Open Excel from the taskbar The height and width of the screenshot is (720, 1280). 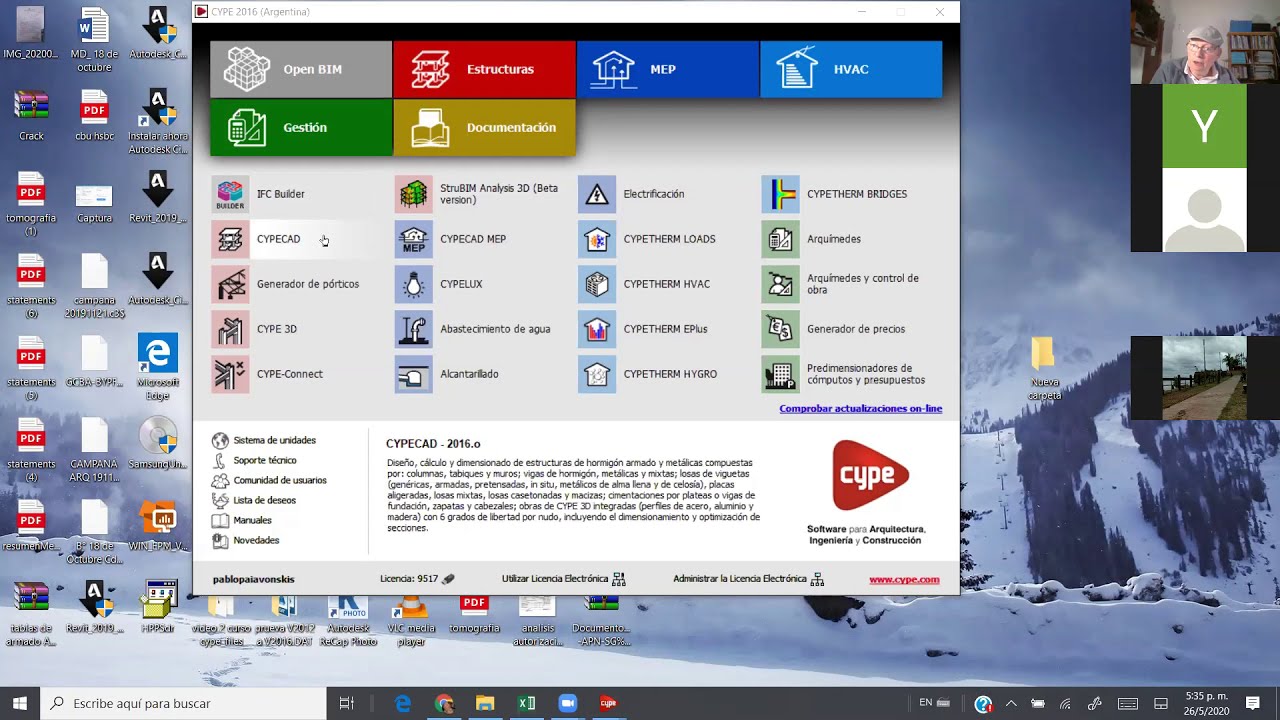[526, 703]
